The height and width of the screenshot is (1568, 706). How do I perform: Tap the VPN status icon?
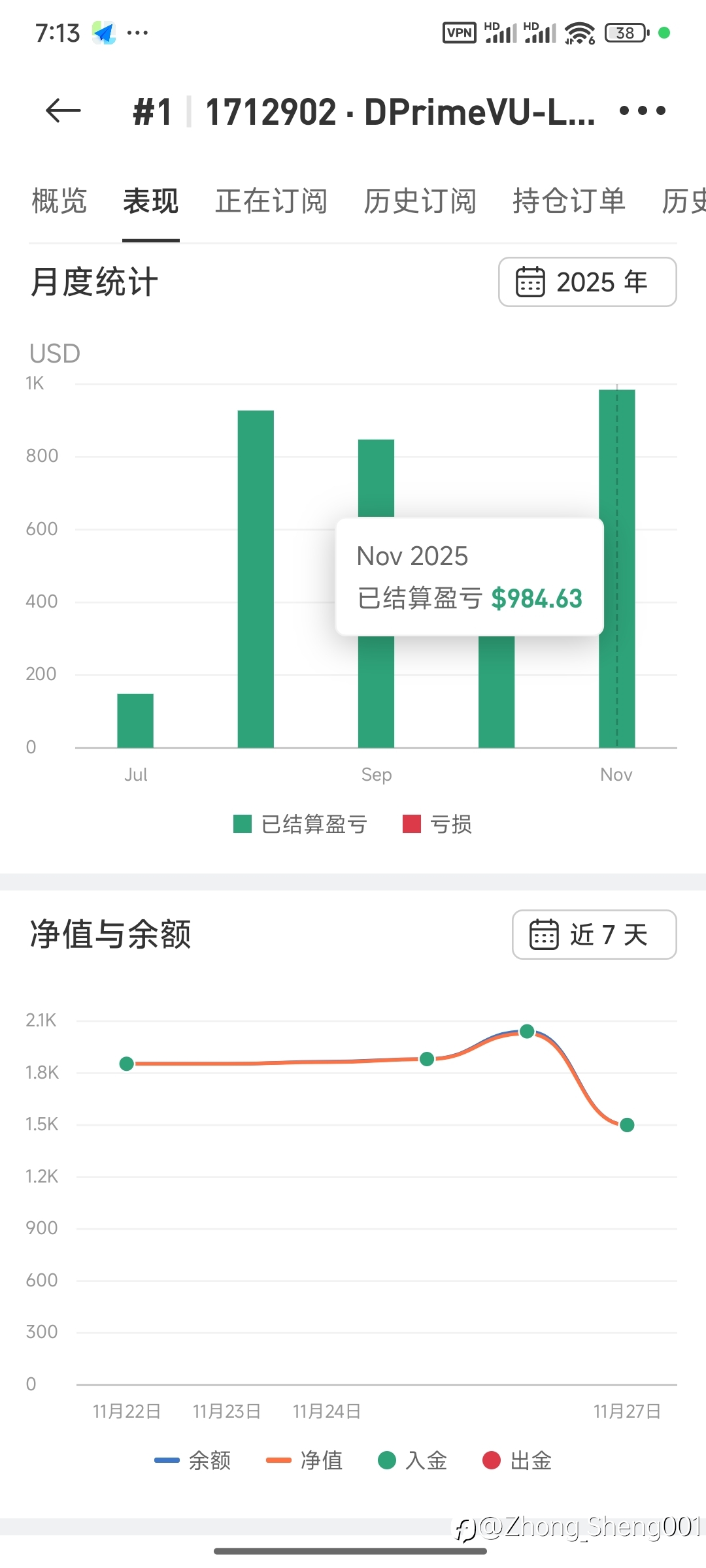point(460,33)
